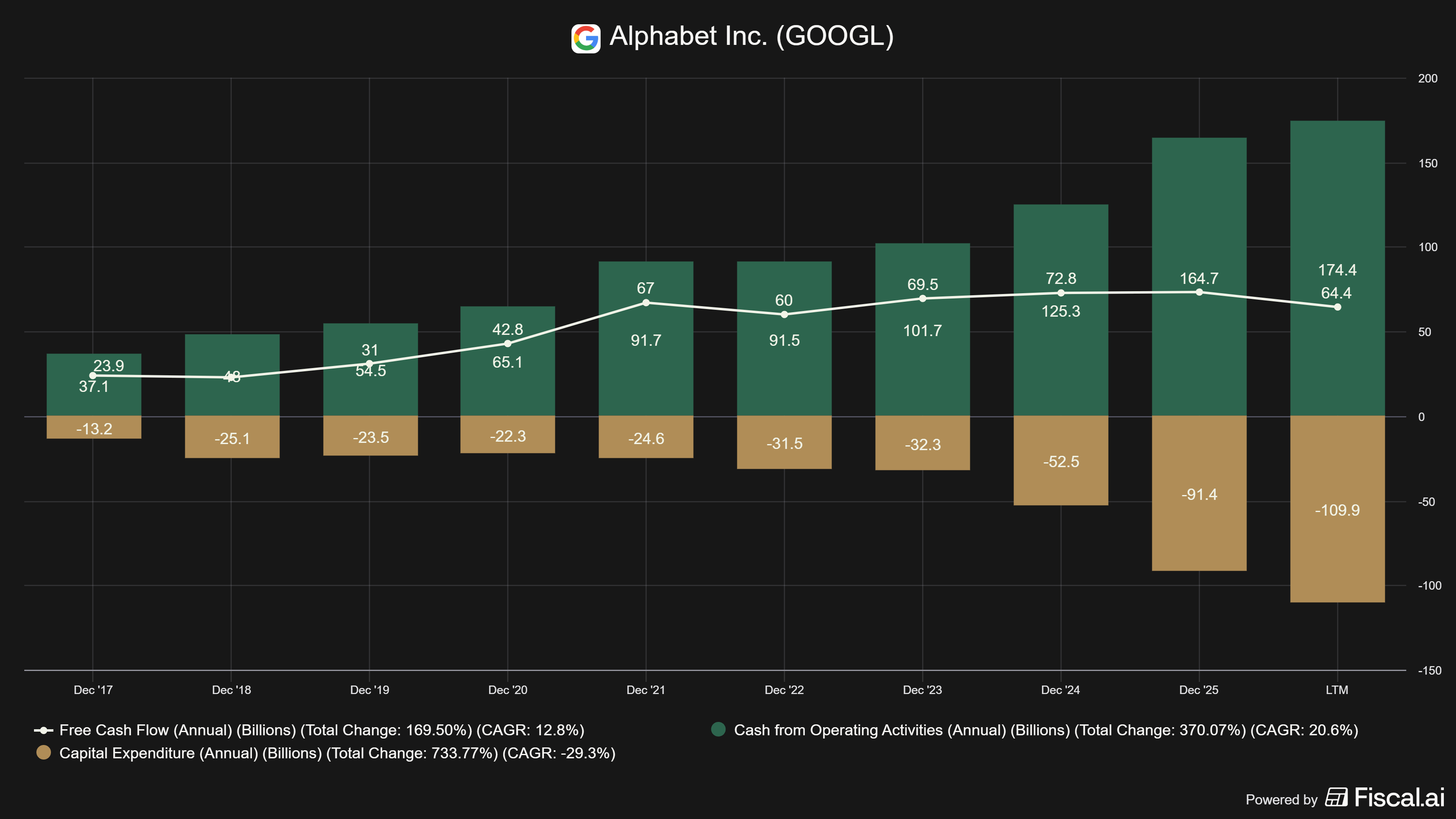Click the green Cash from Operating Activities legend dot

coord(718,730)
